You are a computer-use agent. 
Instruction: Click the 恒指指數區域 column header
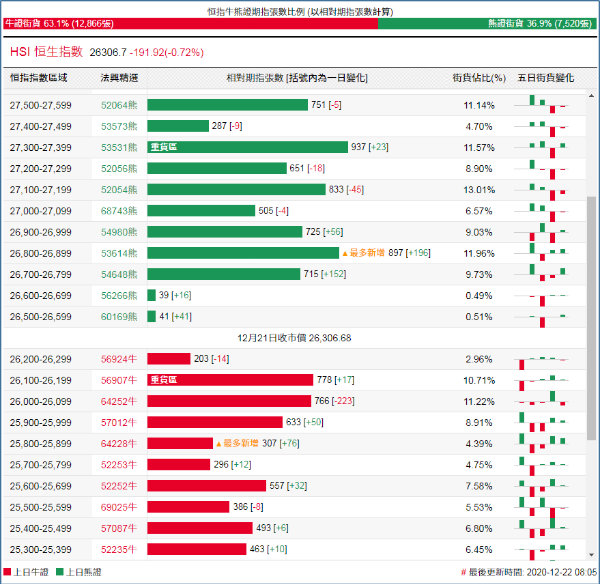[x=38, y=78]
